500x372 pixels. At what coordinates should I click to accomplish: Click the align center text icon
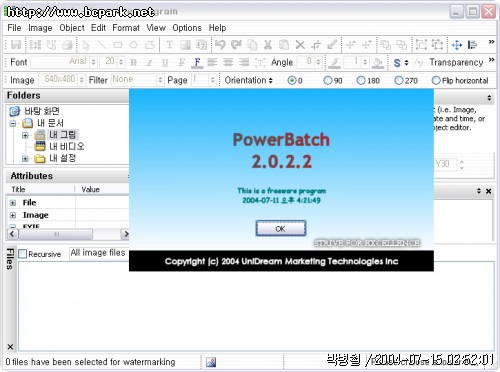[x=228, y=62]
